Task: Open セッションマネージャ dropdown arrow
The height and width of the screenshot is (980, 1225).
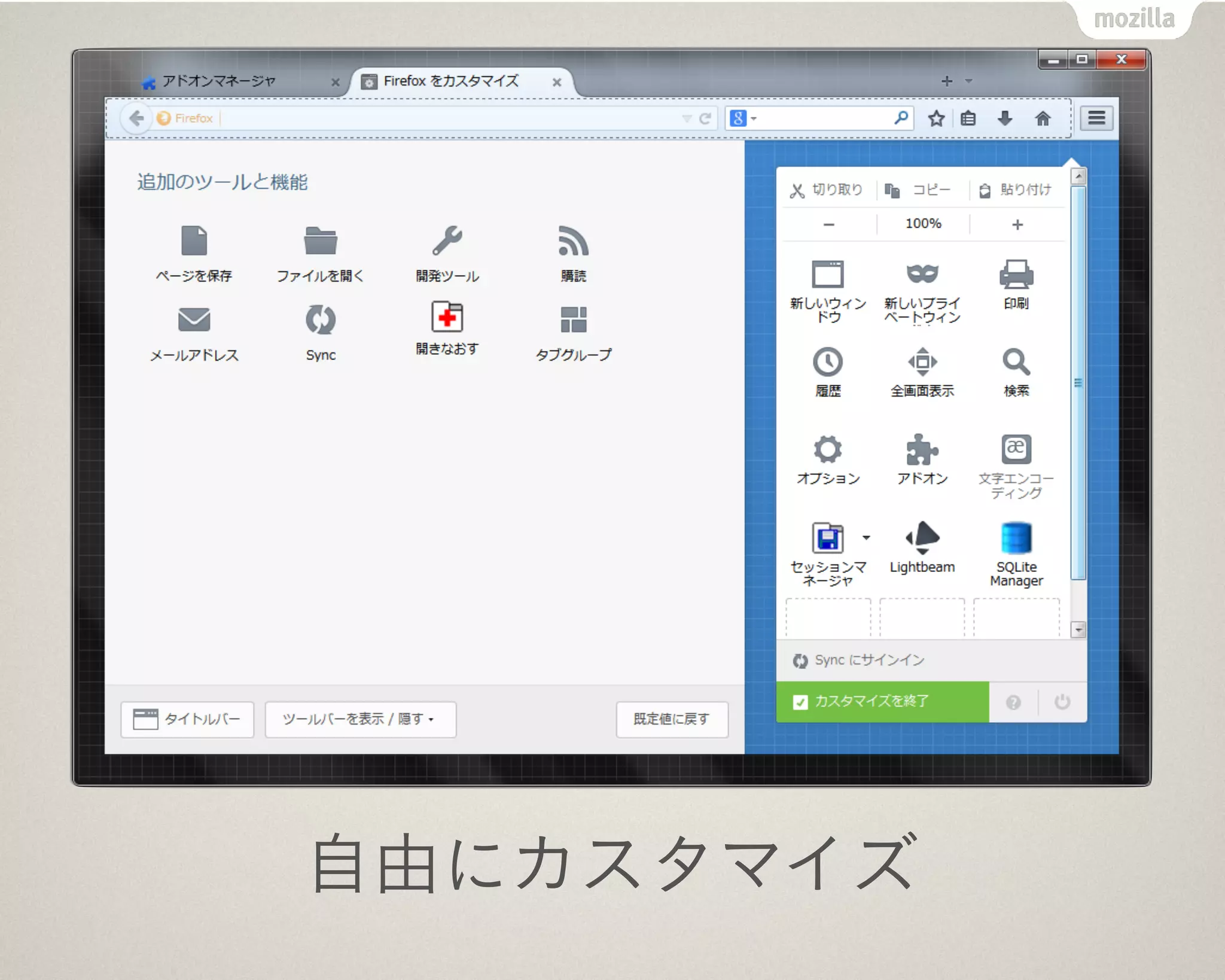Action: click(866, 538)
